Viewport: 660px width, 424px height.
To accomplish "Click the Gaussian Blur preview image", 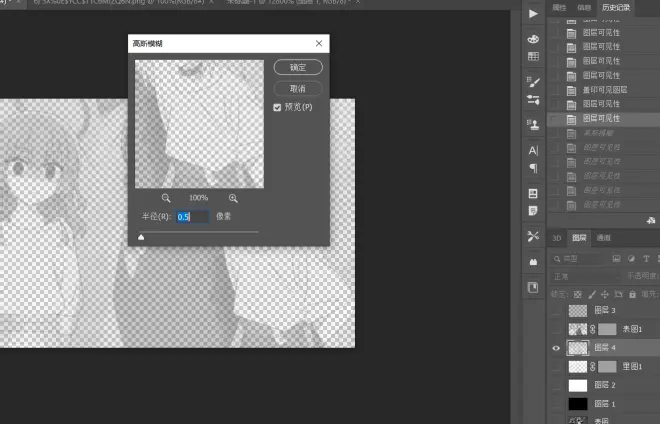I will 200,124.
